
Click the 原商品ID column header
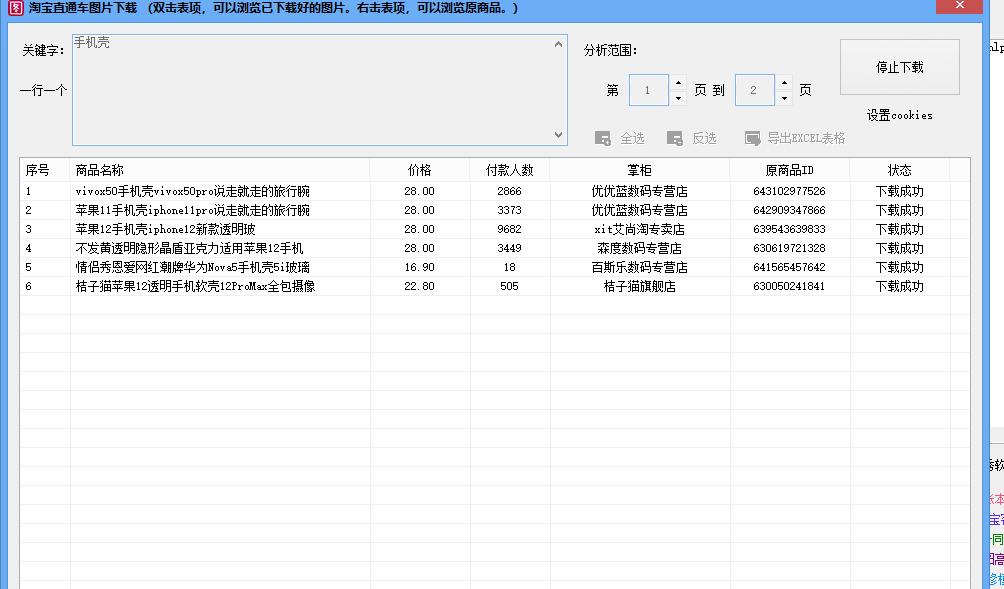pyautogui.click(x=794, y=170)
